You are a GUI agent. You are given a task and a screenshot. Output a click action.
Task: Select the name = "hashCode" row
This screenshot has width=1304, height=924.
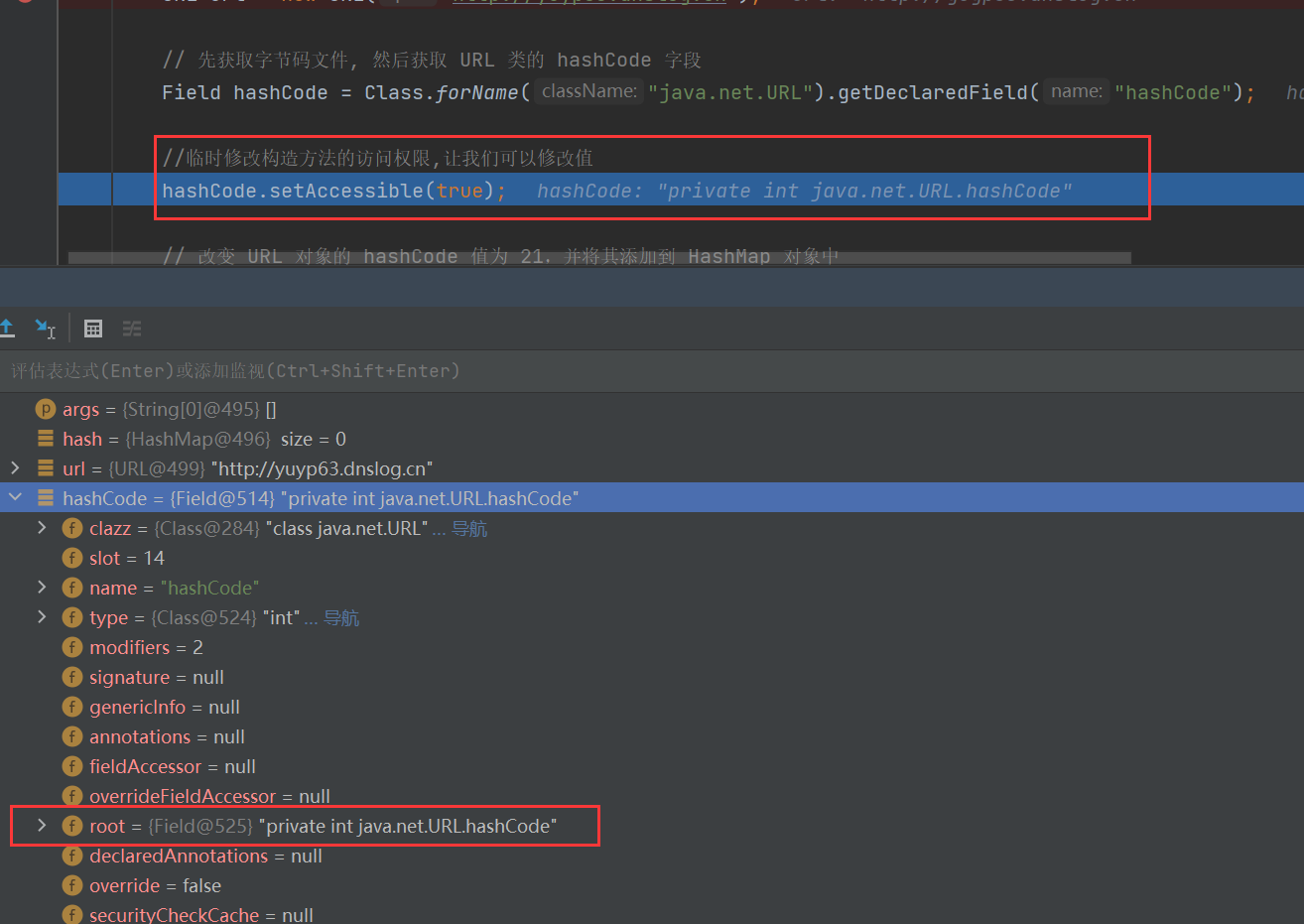[x=652, y=588]
